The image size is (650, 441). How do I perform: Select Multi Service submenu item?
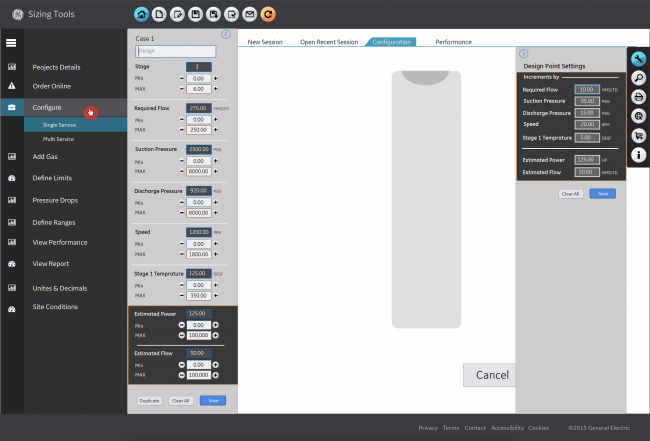57,139
